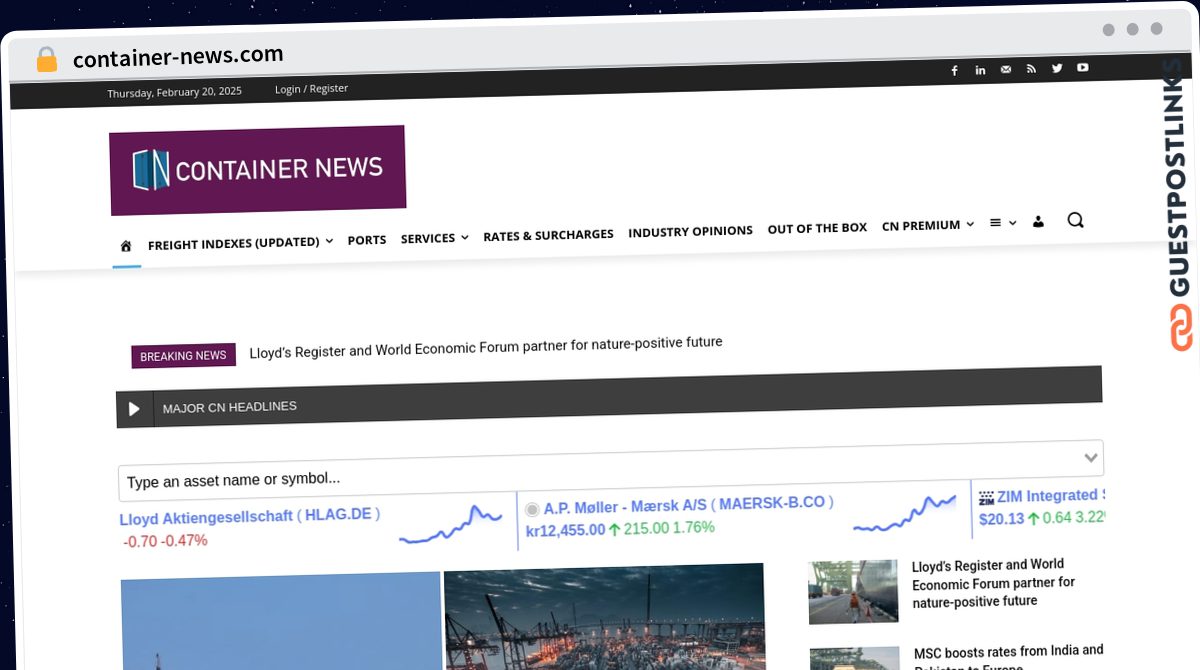Screen dimensions: 1200x670
Task: Open the night port featured image
Action: point(604,616)
